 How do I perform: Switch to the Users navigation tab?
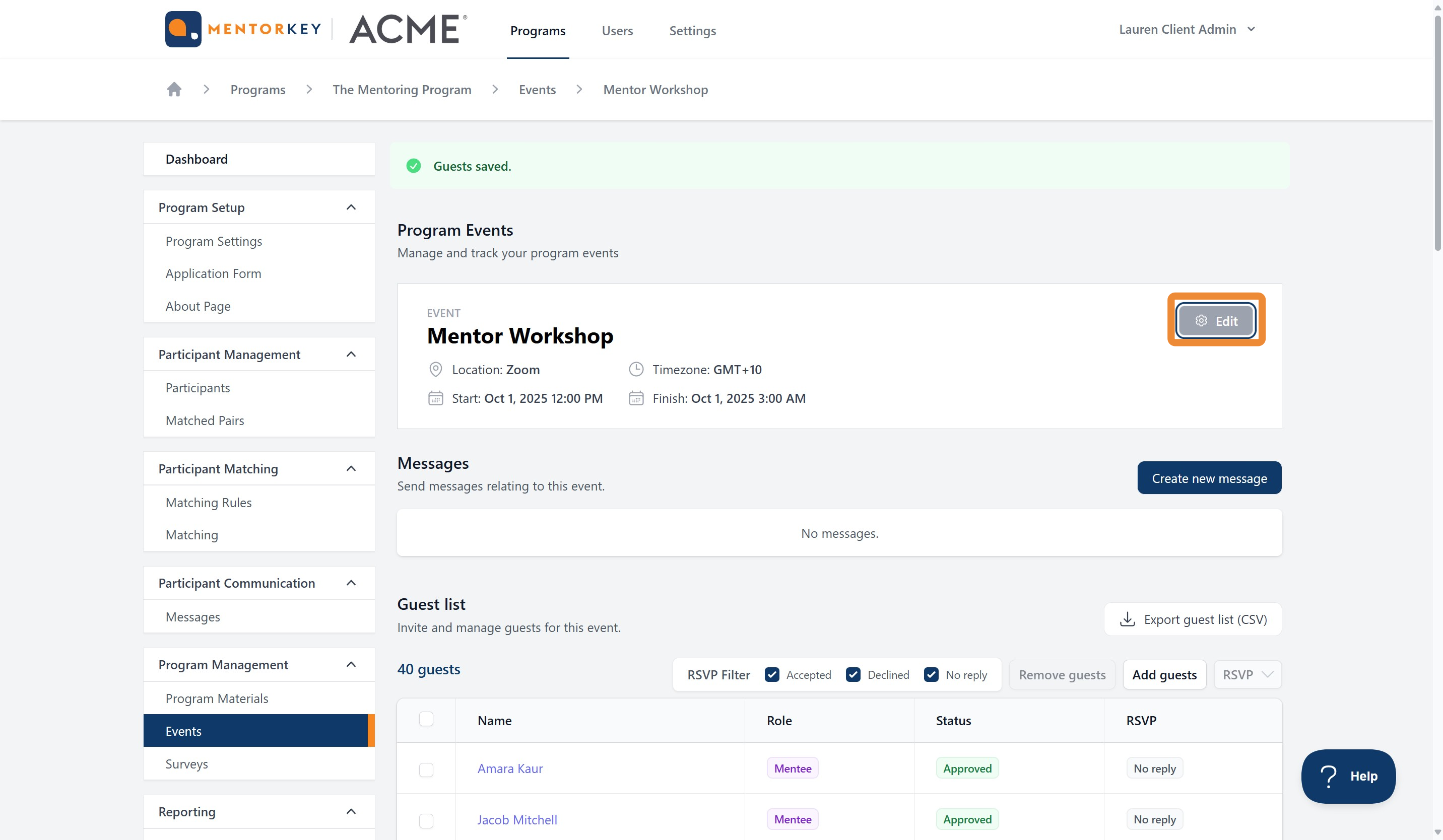coord(617,31)
